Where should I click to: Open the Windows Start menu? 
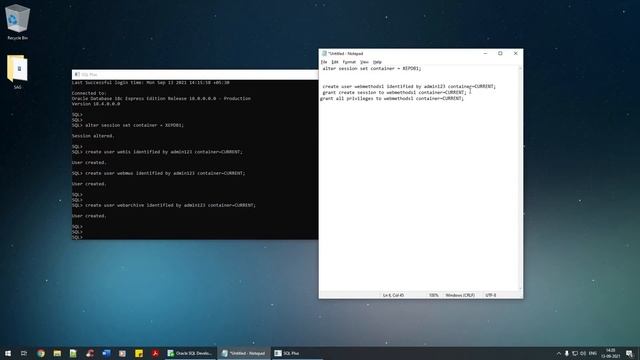[x=8, y=353]
